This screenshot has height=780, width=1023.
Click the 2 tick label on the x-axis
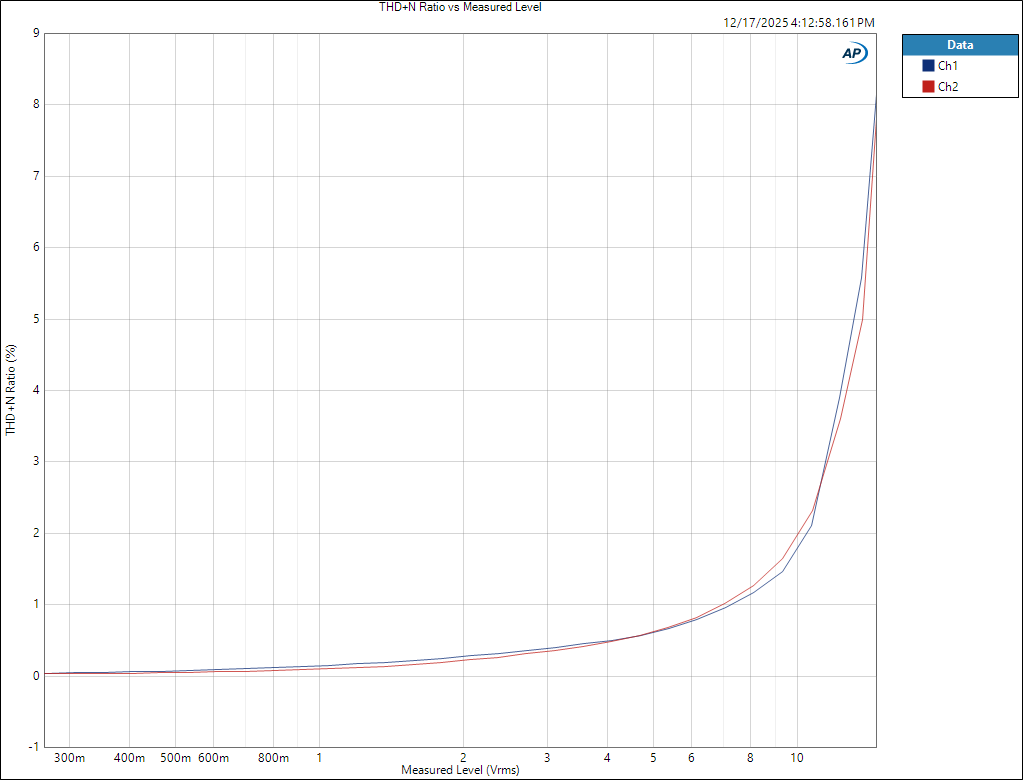click(463, 758)
